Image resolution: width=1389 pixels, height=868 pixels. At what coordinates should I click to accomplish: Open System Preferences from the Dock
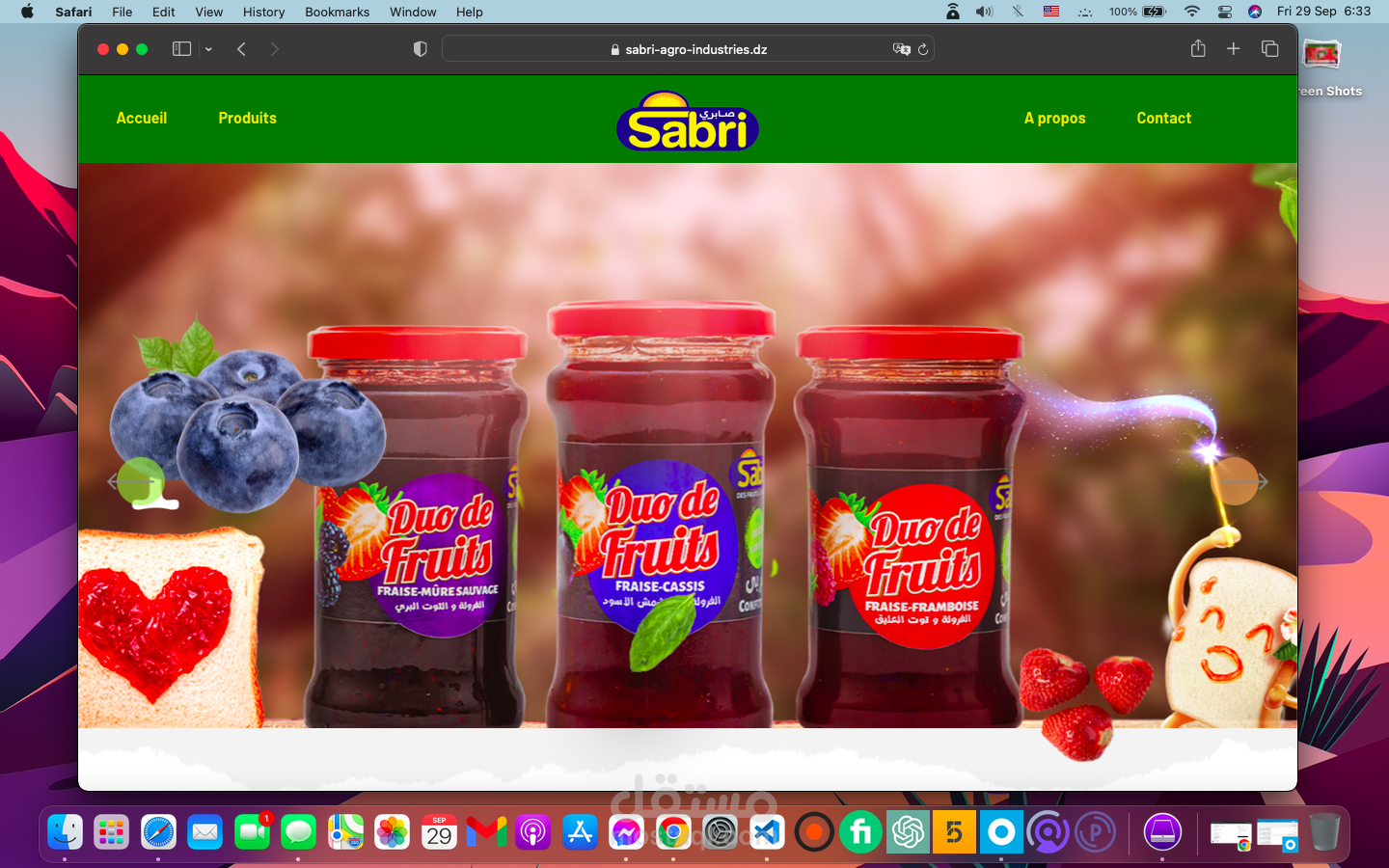coord(720,831)
